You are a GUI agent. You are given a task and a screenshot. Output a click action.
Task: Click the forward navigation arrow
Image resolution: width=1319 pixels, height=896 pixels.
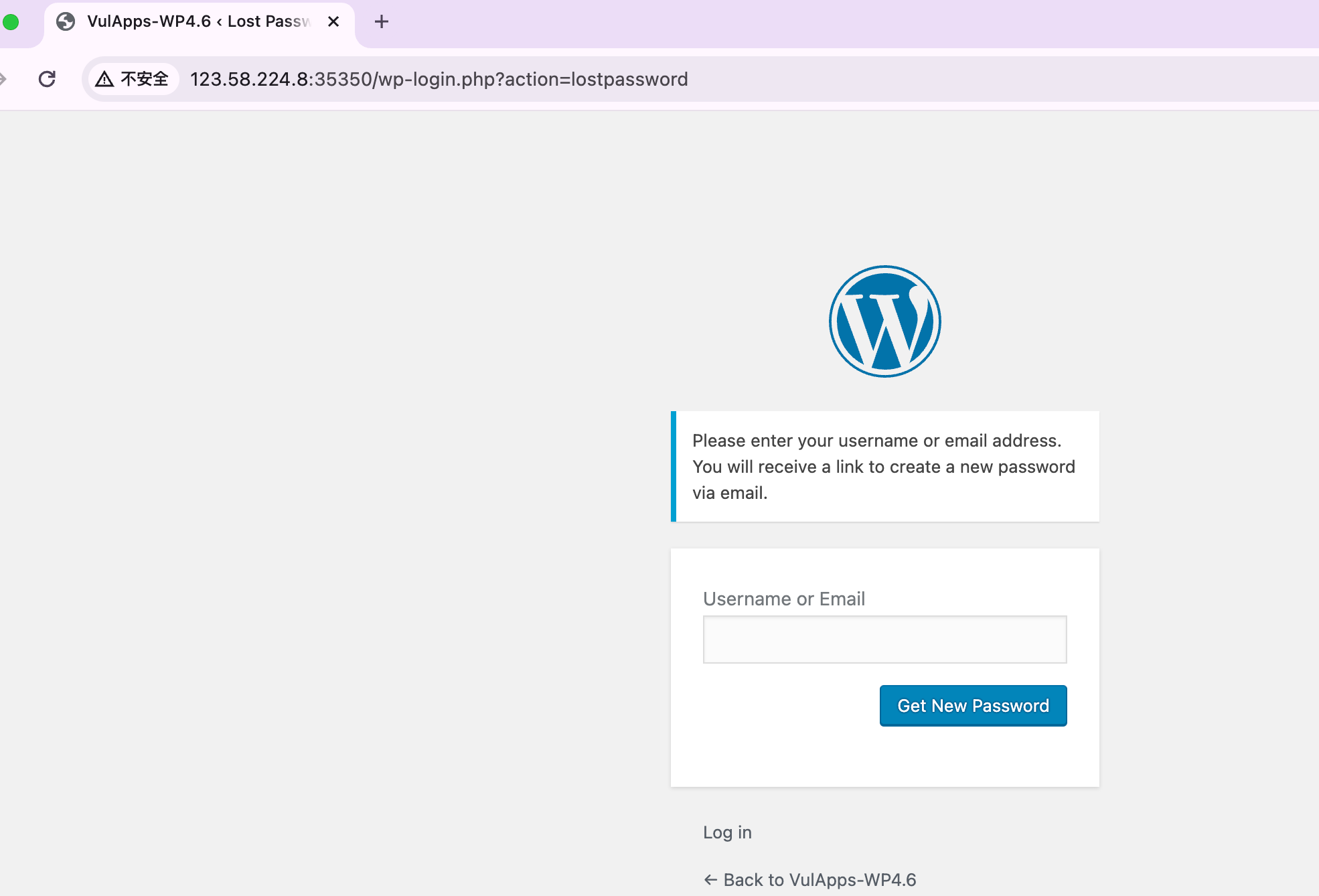(3, 79)
